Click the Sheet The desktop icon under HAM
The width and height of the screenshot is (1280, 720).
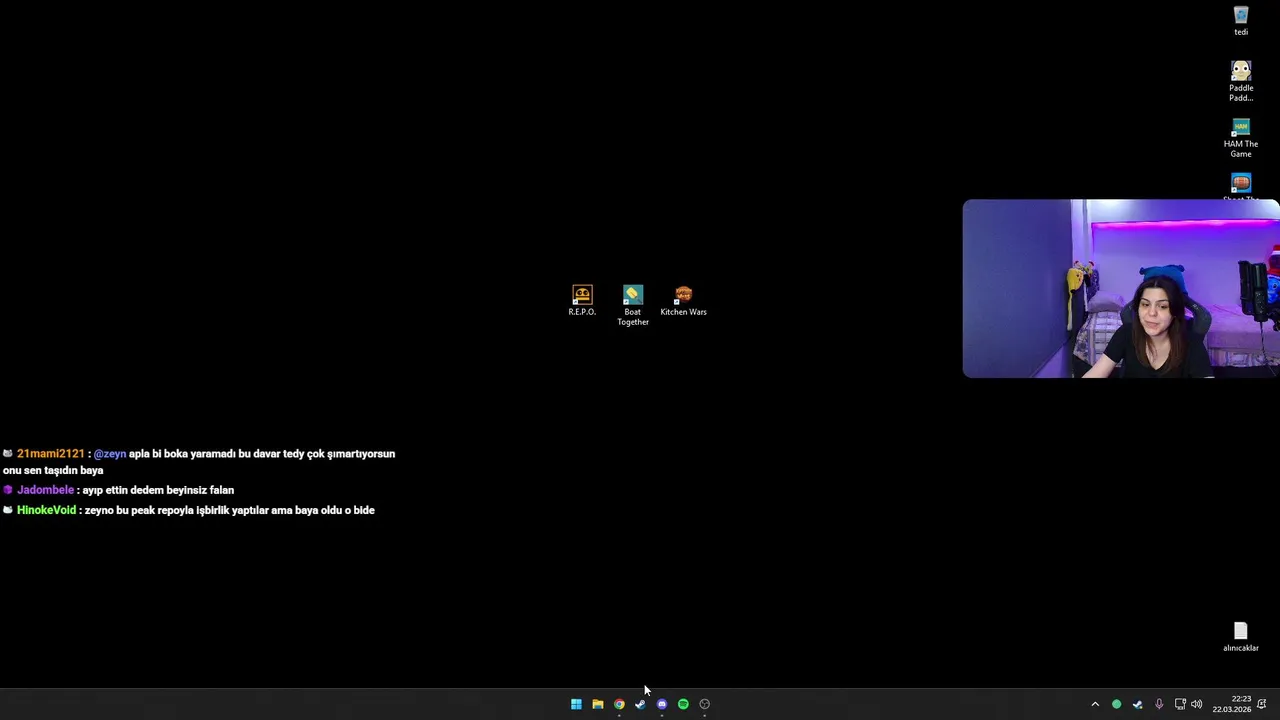pyautogui.click(x=1241, y=186)
